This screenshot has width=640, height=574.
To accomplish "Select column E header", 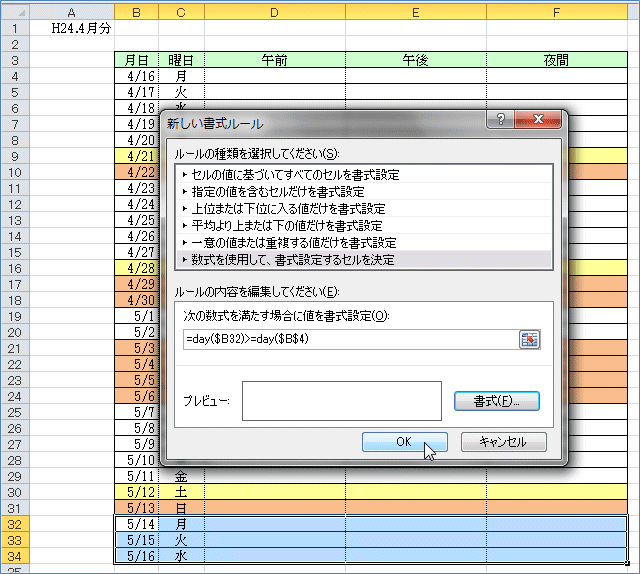I will pos(416,12).
